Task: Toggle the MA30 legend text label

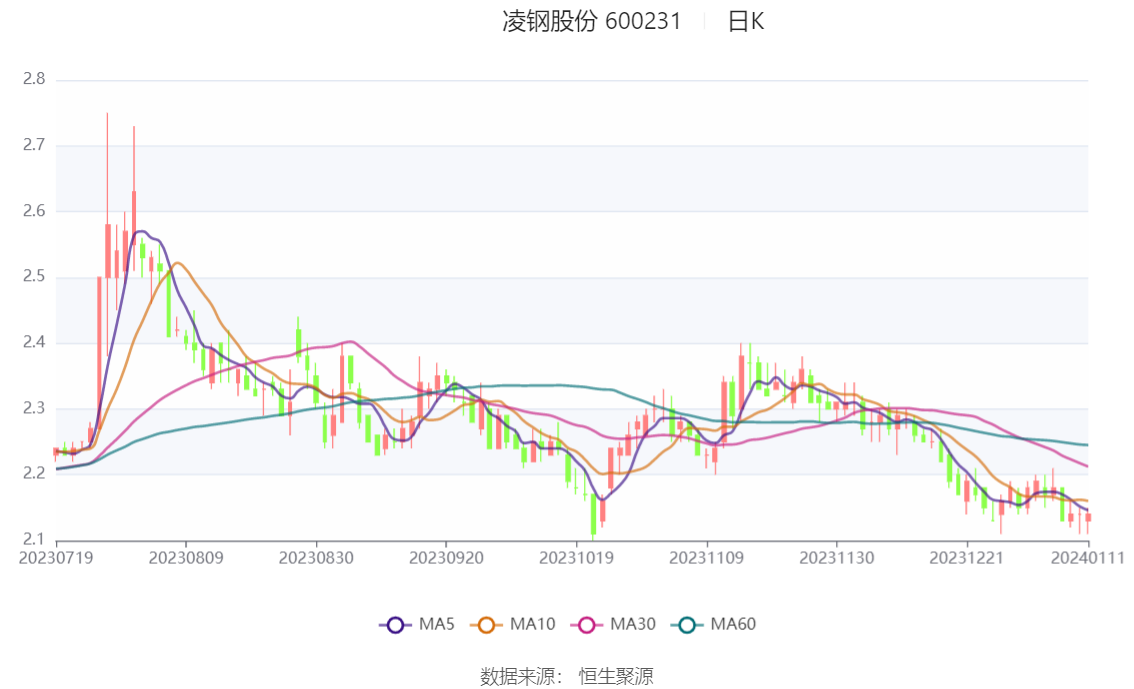Action: (x=632, y=625)
